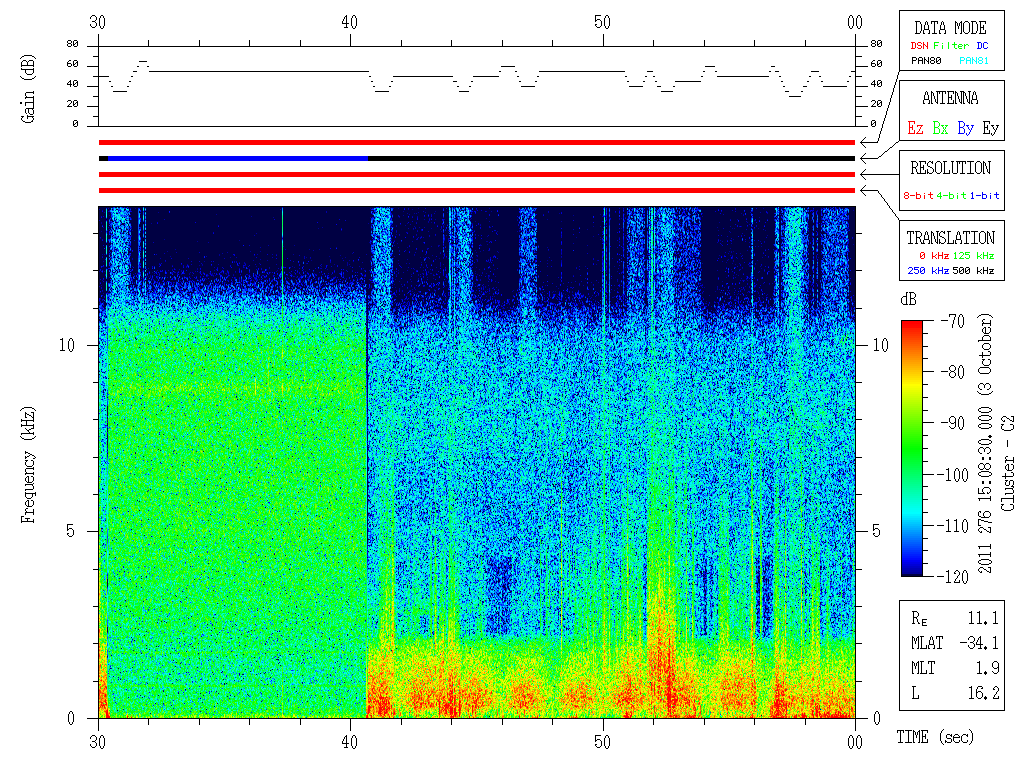Click the PAN80 legend entry

[x=926, y=61]
